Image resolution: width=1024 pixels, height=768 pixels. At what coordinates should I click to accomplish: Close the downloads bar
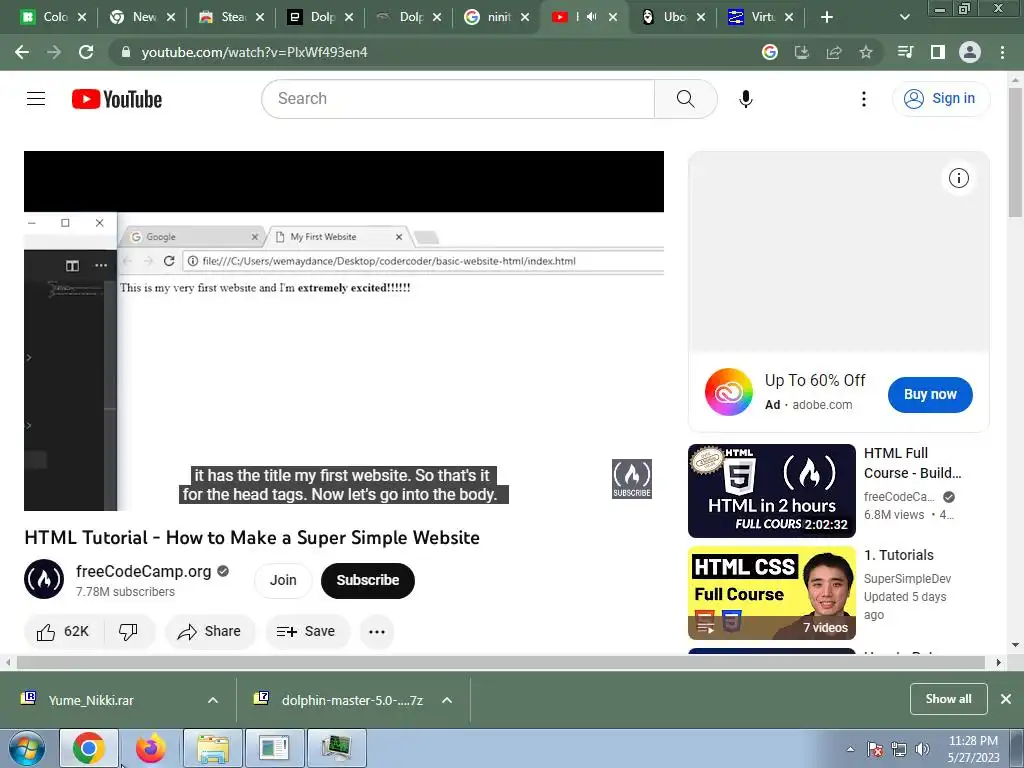(1006, 699)
